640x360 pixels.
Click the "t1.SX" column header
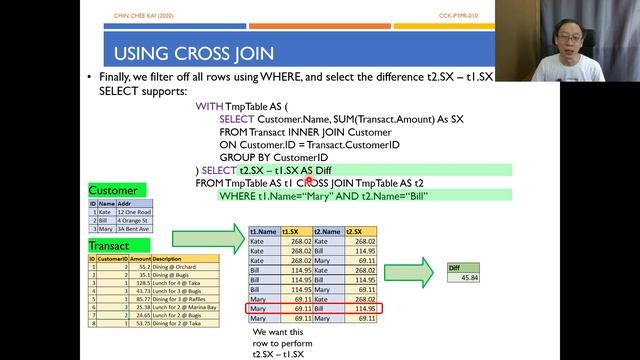[x=296, y=231]
